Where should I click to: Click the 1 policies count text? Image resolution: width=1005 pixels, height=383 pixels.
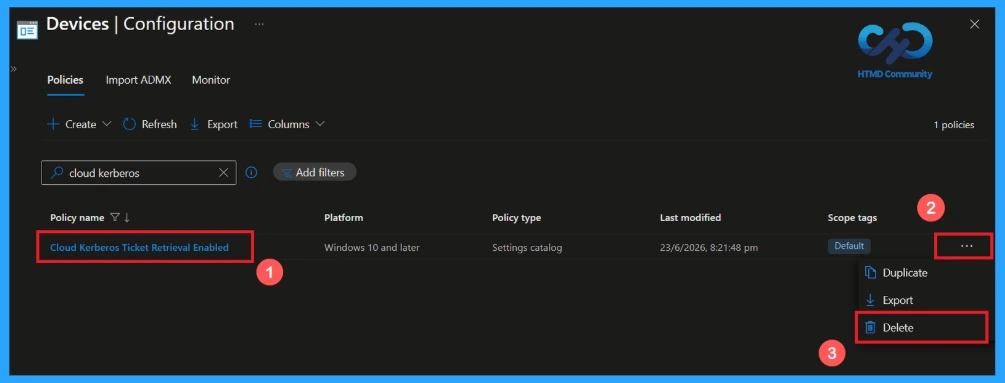pos(954,125)
